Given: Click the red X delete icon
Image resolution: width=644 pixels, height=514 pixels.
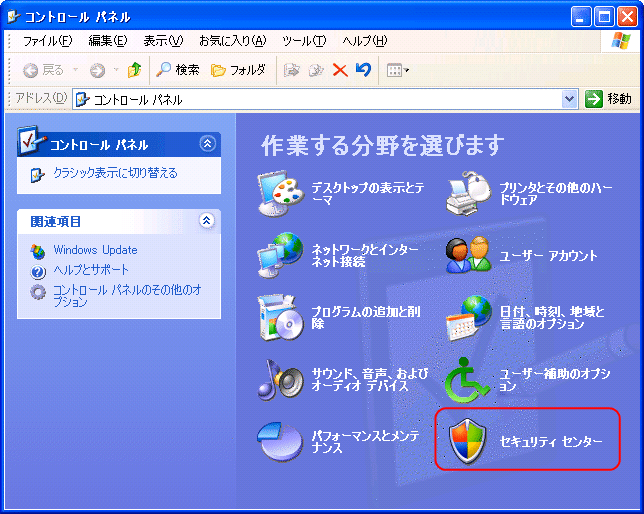Looking at the screenshot, I should coord(340,70).
